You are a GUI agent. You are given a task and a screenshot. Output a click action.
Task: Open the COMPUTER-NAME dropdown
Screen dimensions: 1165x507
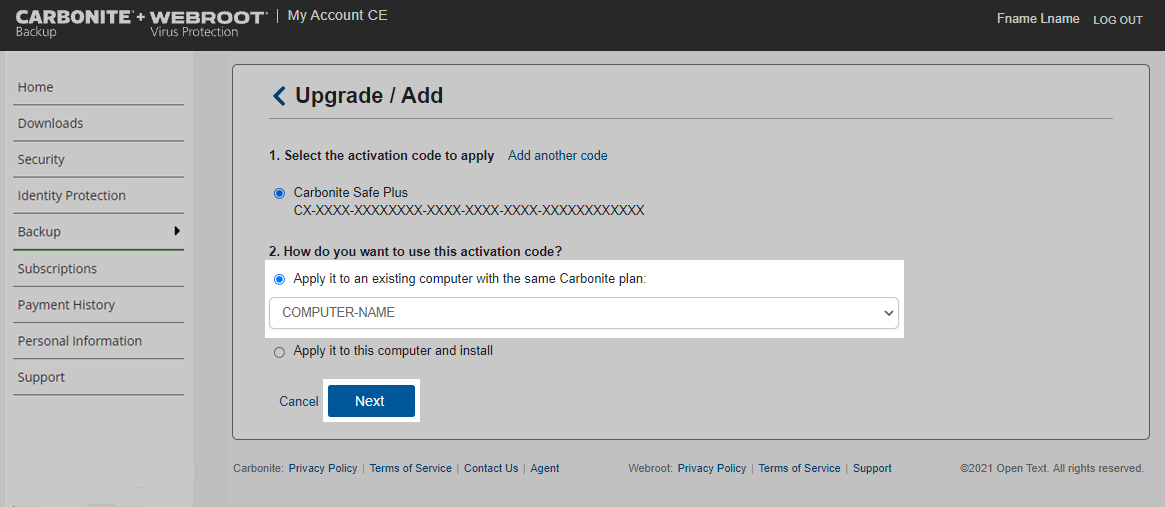coord(583,313)
